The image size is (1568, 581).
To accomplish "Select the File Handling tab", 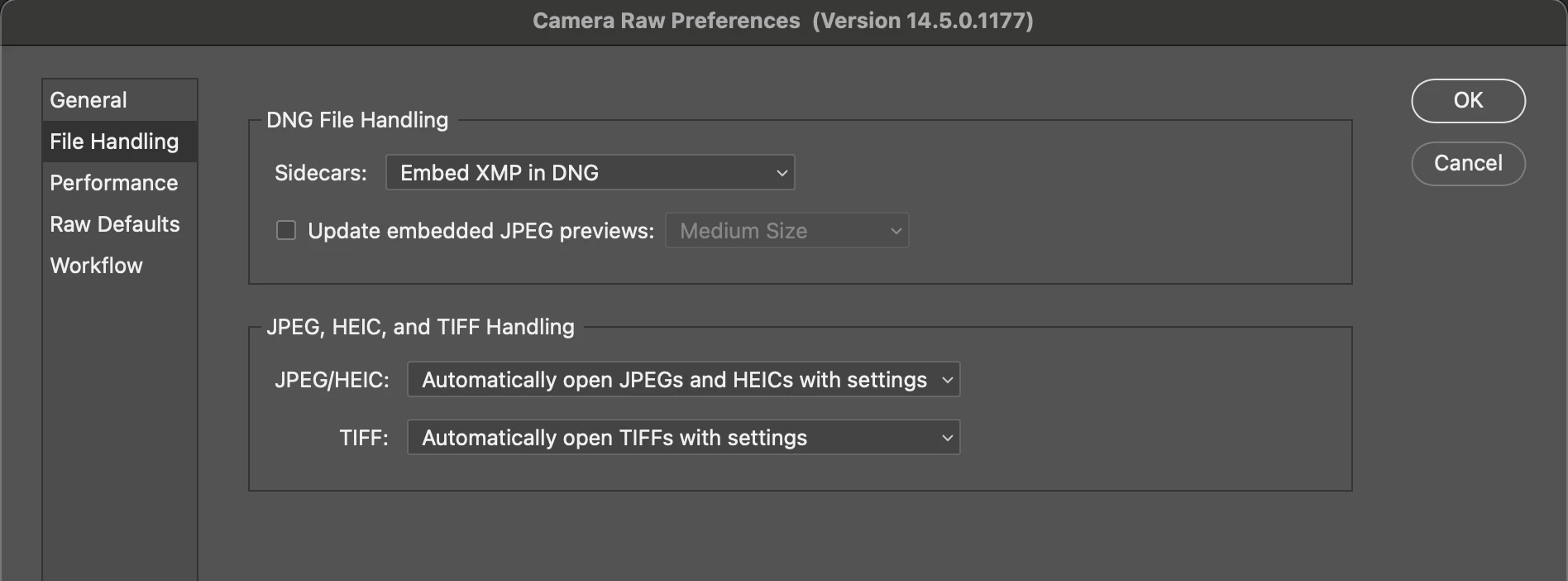I will coord(114,142).
